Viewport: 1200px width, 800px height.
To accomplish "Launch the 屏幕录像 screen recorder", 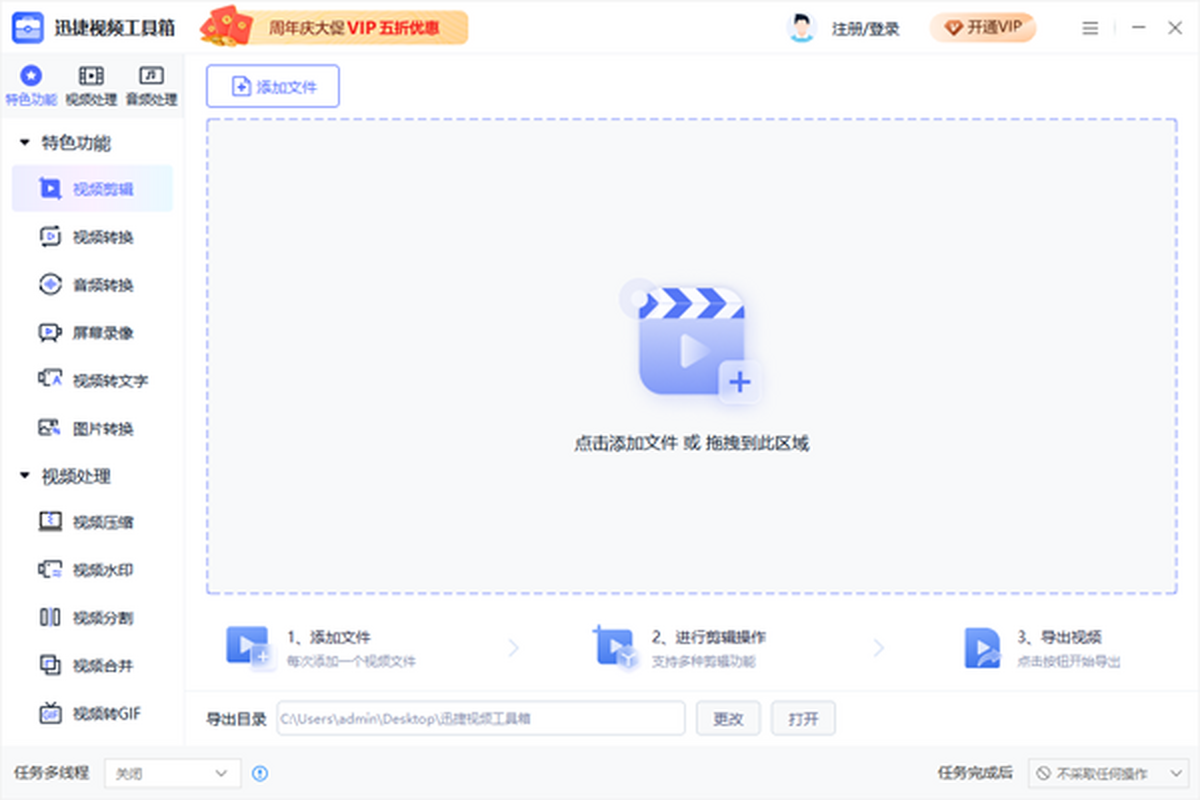I will 92,332.
